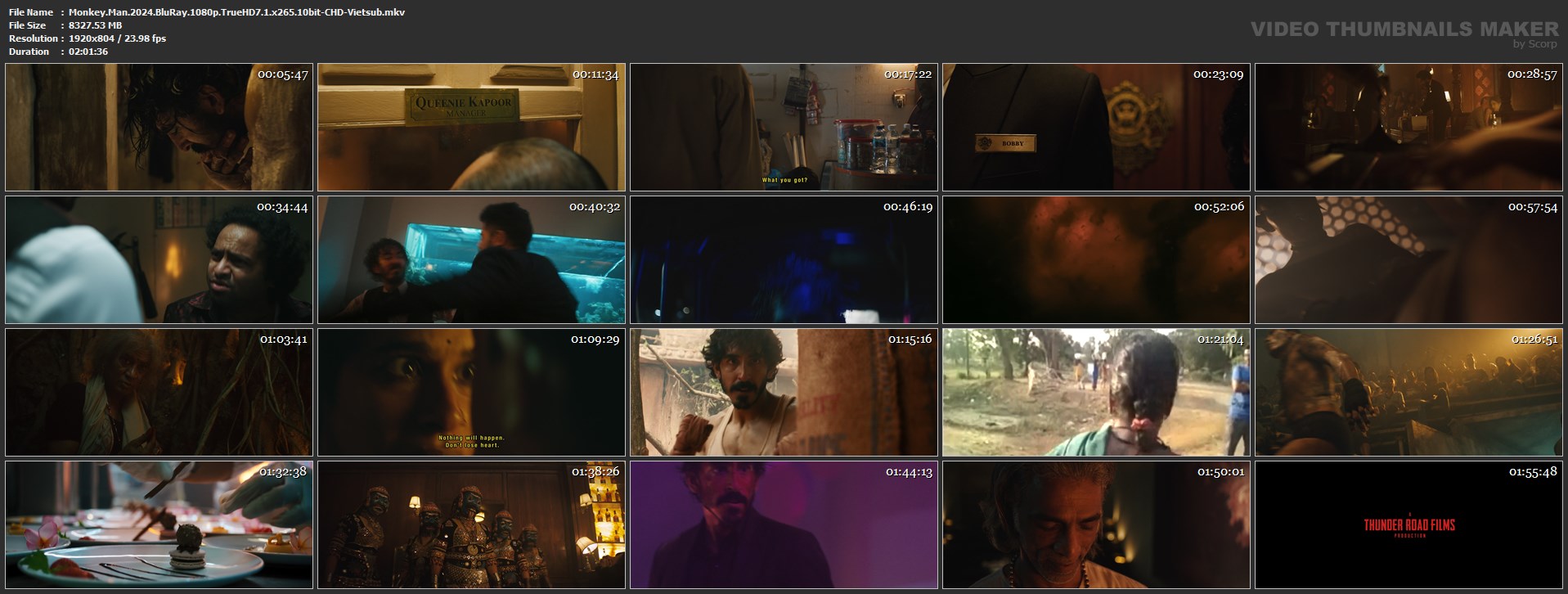
Task: Select the thumbnail stamped 00:34:44
Action: (x=159, y=259)
